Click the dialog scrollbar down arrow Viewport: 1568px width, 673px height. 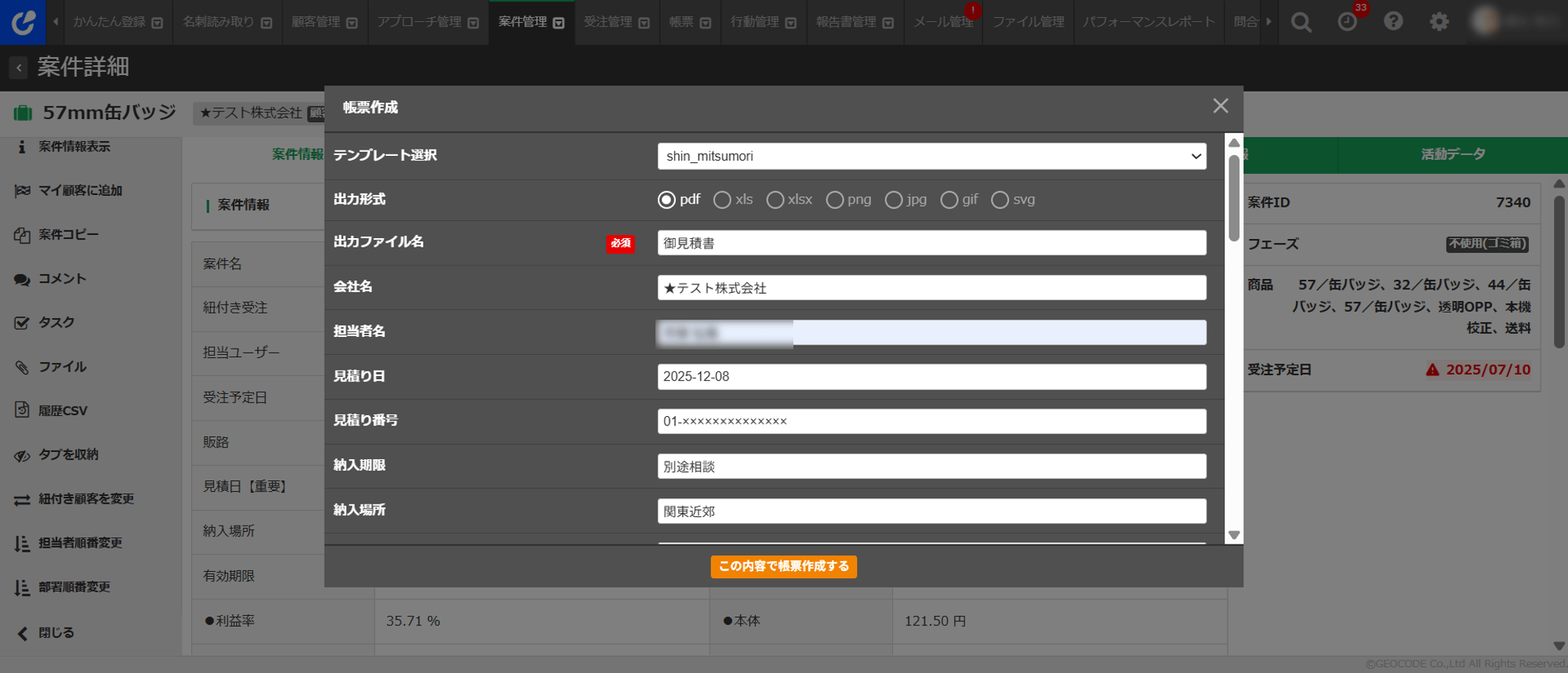[x=1234, y=535]
